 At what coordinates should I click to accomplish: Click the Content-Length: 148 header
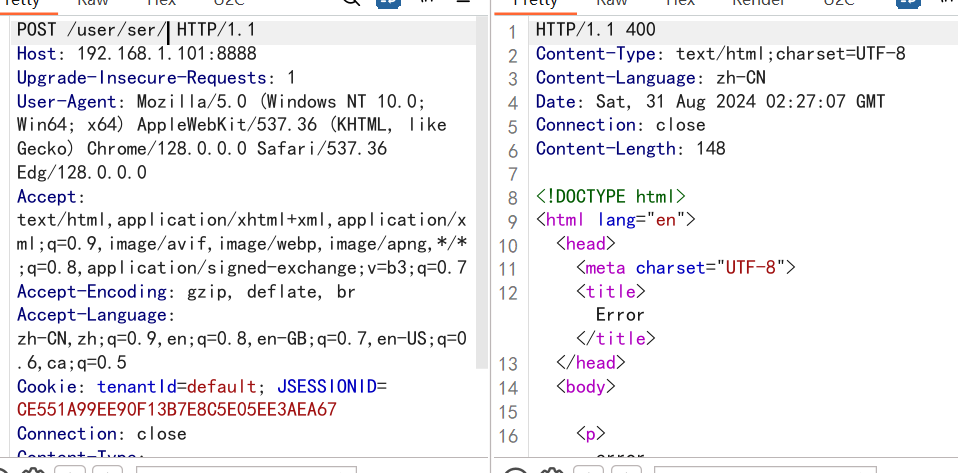[631, 149]
